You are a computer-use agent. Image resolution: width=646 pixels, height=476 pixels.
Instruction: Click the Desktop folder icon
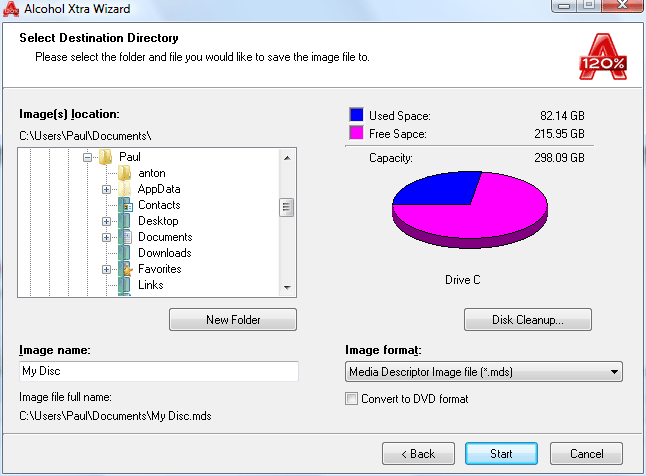tap(124, 221)
